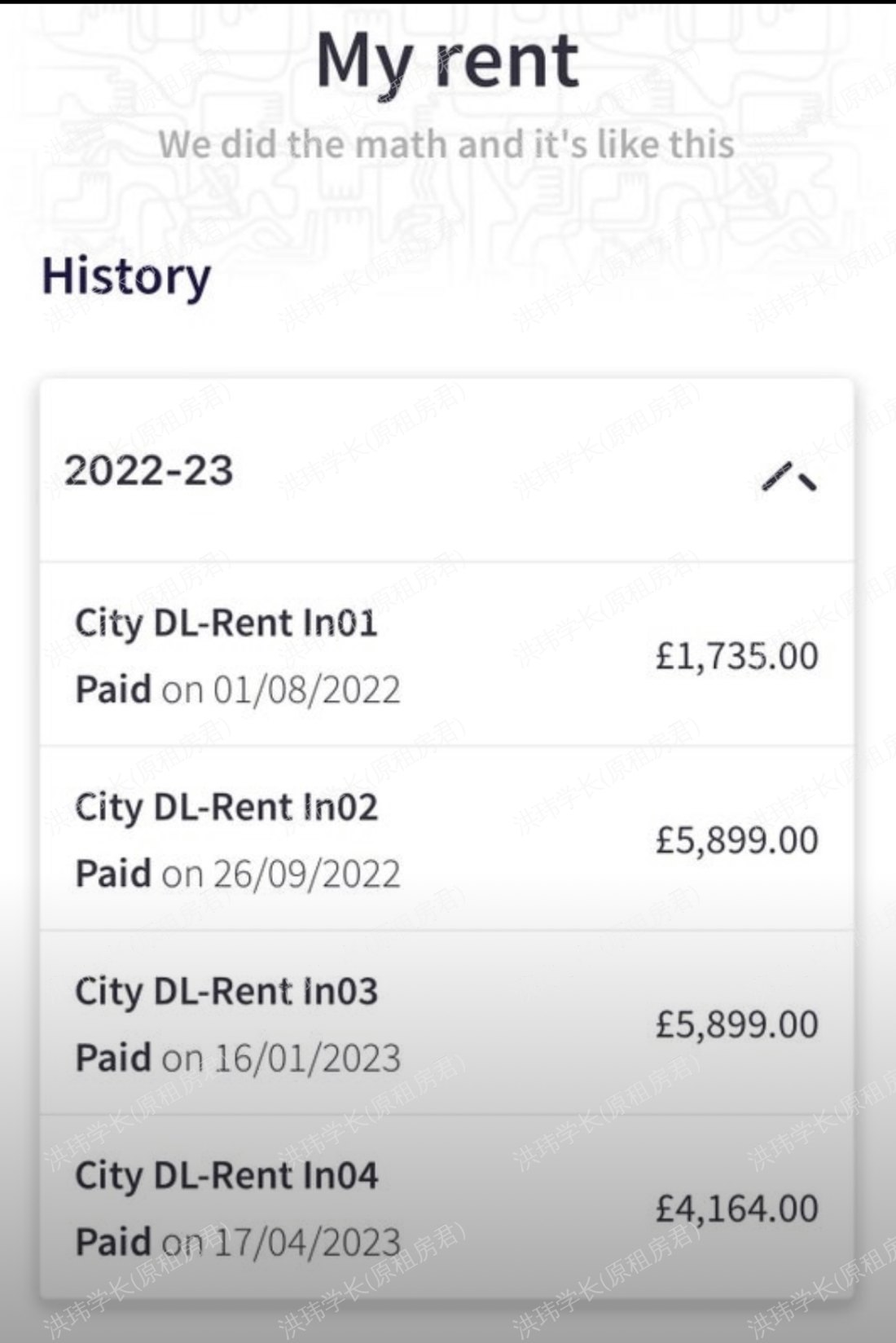Click the 16/01/2023 payment date
The image size is (896, 1343).
click(306, 1059)
